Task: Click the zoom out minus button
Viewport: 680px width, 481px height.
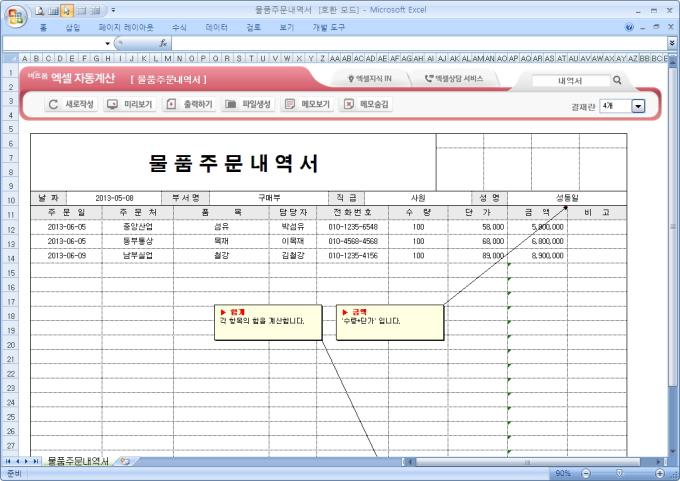Action: (x=585, y=473)
